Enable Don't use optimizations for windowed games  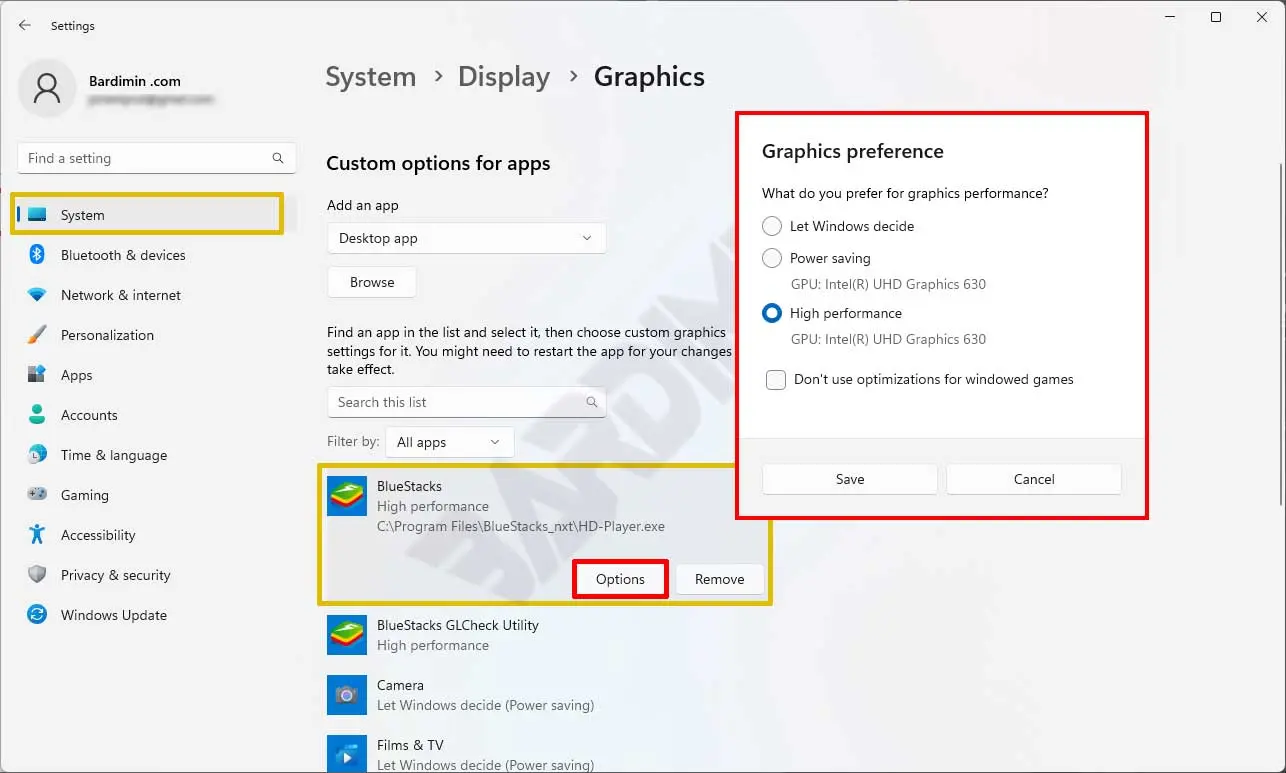pos(776,380)
